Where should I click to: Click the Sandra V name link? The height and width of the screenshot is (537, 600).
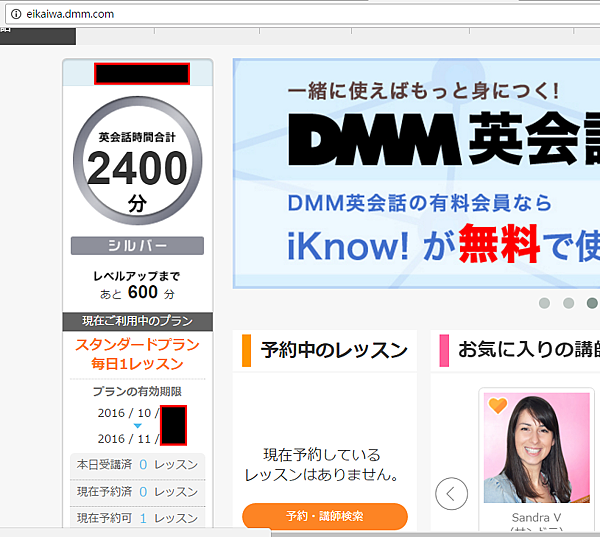tap(536, 517)
